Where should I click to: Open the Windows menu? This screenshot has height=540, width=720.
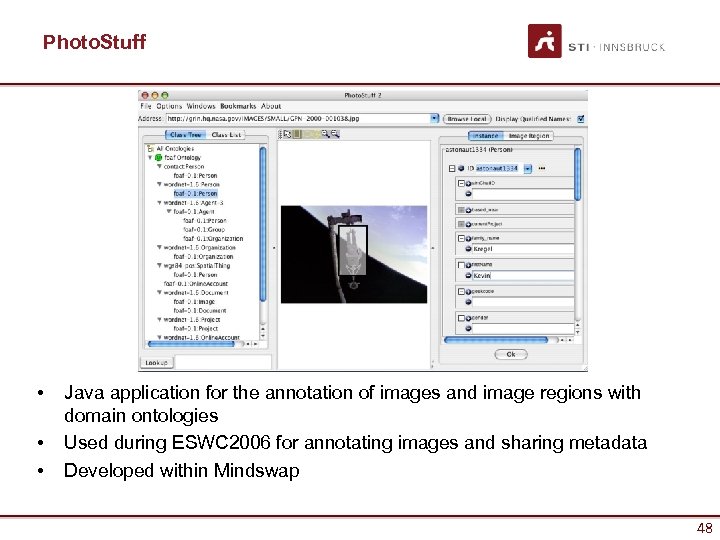(201, 106)
